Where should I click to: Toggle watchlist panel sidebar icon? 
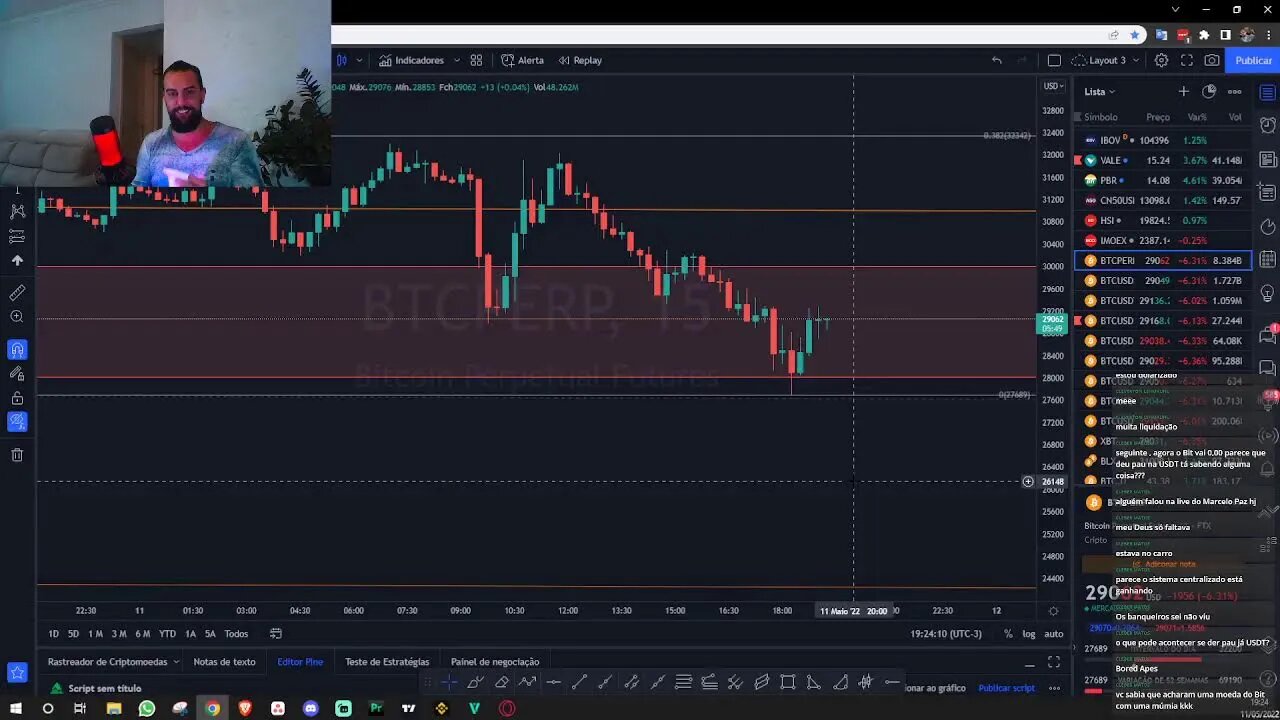pos(1267,93)
